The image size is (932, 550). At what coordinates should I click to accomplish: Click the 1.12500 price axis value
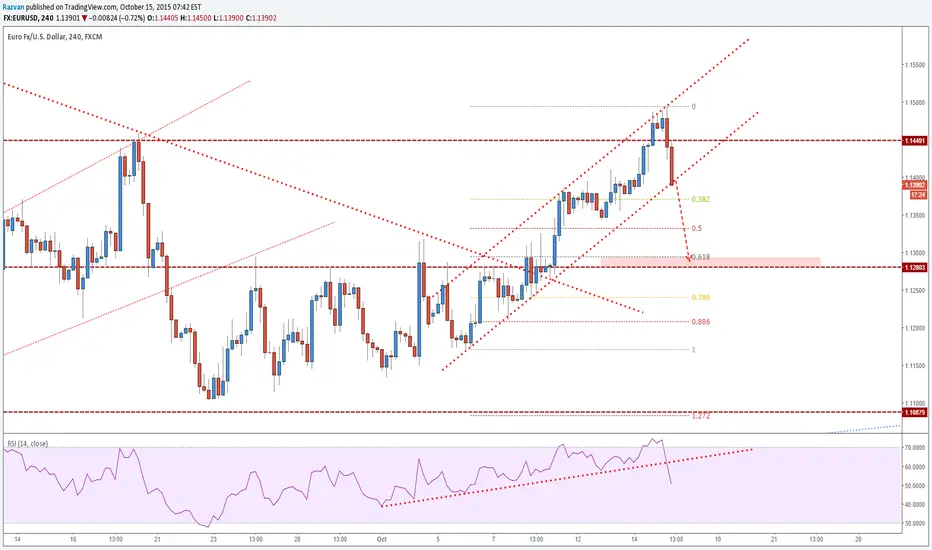click(x=915, y=290)
